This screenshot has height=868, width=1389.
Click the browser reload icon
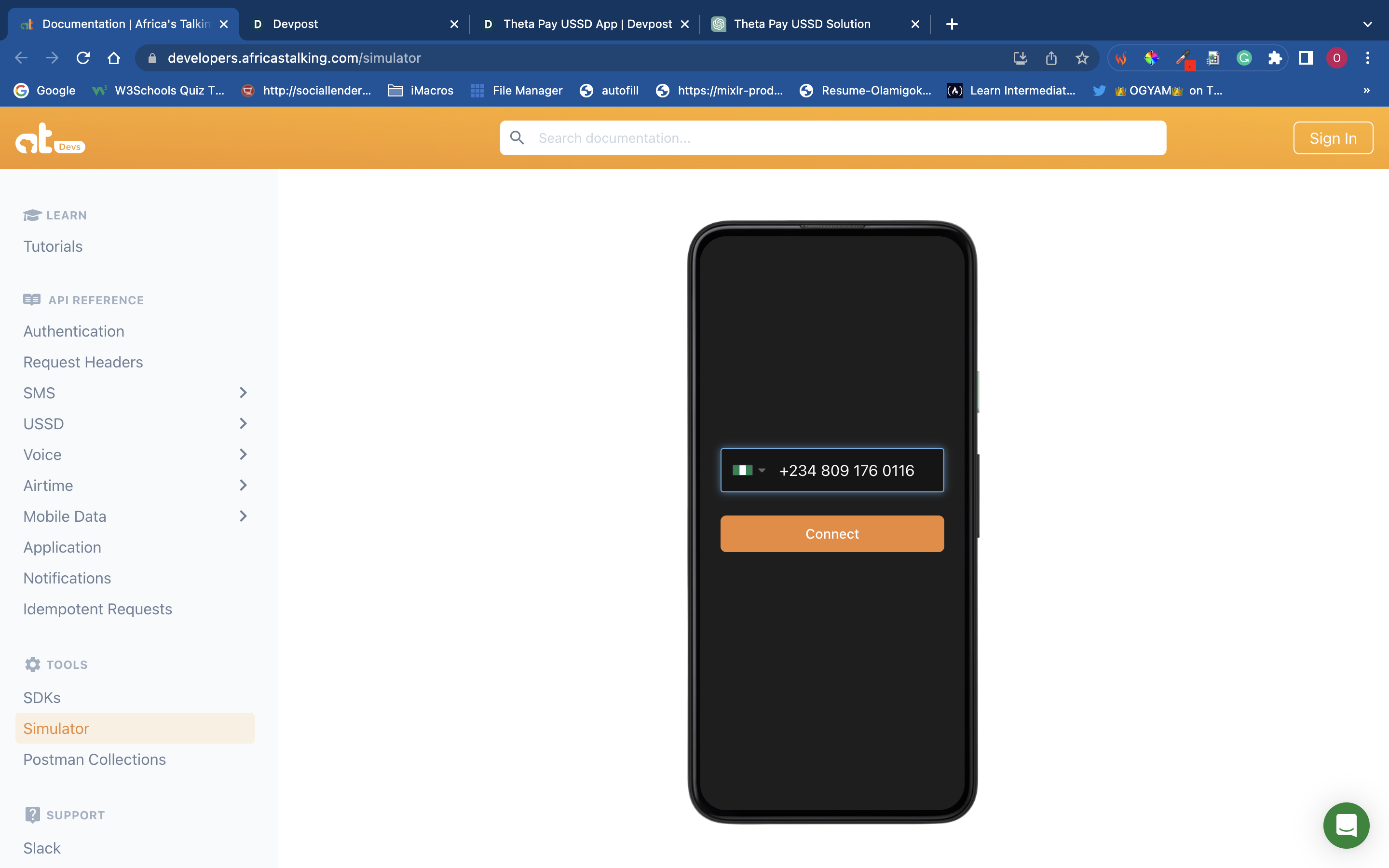pyautogui.click(x=83, y=58)
